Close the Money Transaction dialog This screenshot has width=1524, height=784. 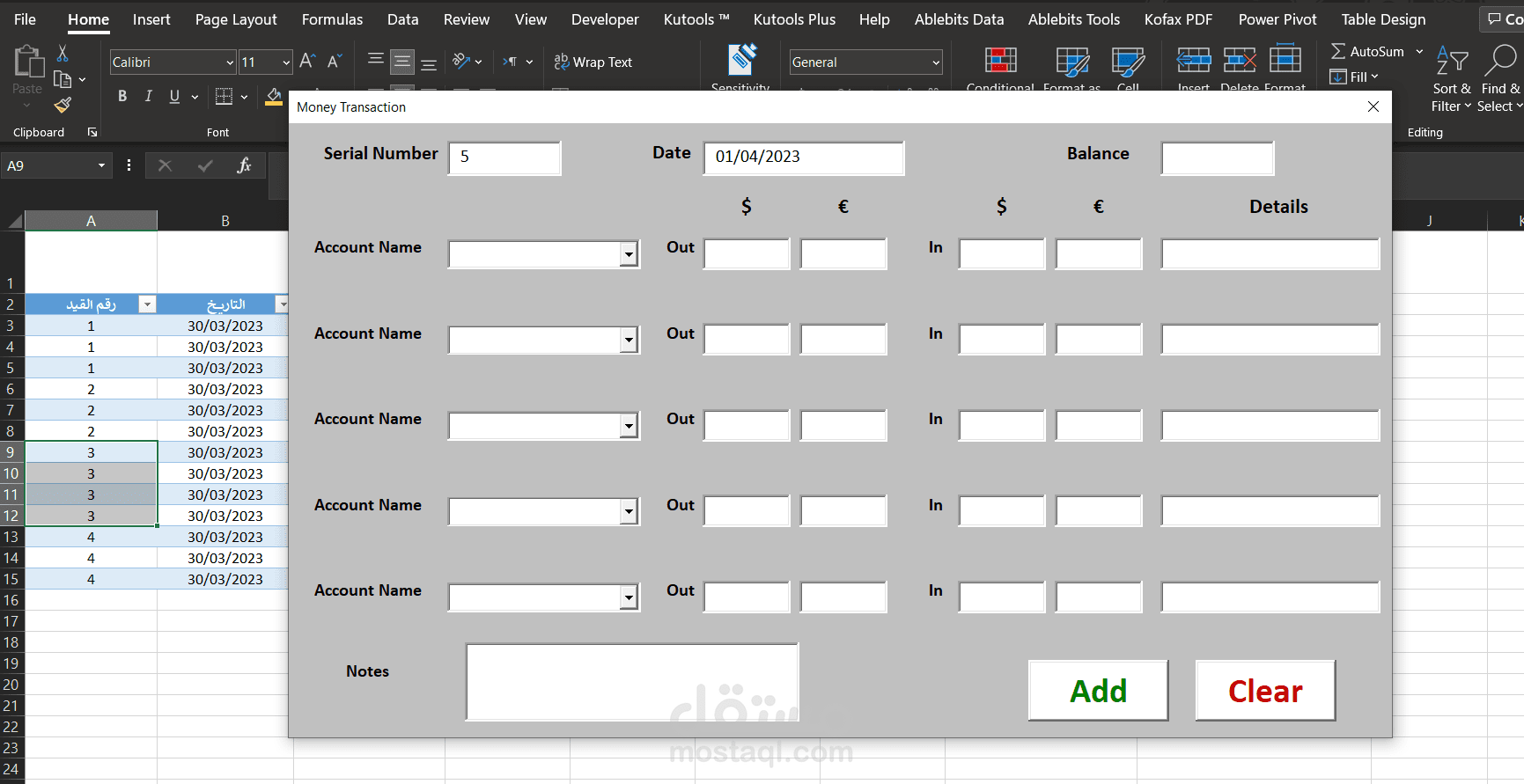pyautogui.click(x=1373, y=106)
